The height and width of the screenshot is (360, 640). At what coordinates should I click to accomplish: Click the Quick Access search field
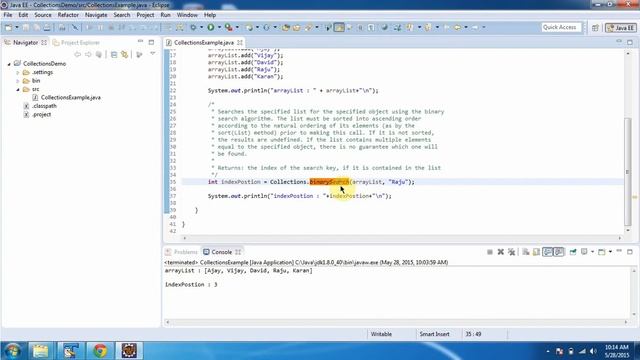tap(561, 27)
